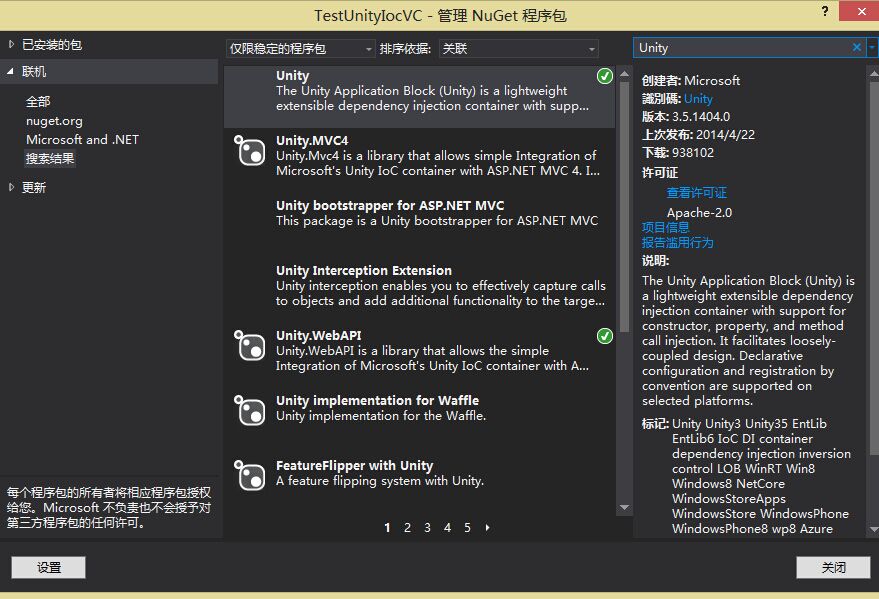Select the Unity.MVC4 package title
Screen dimensions: 879x599
click(312, 140)
